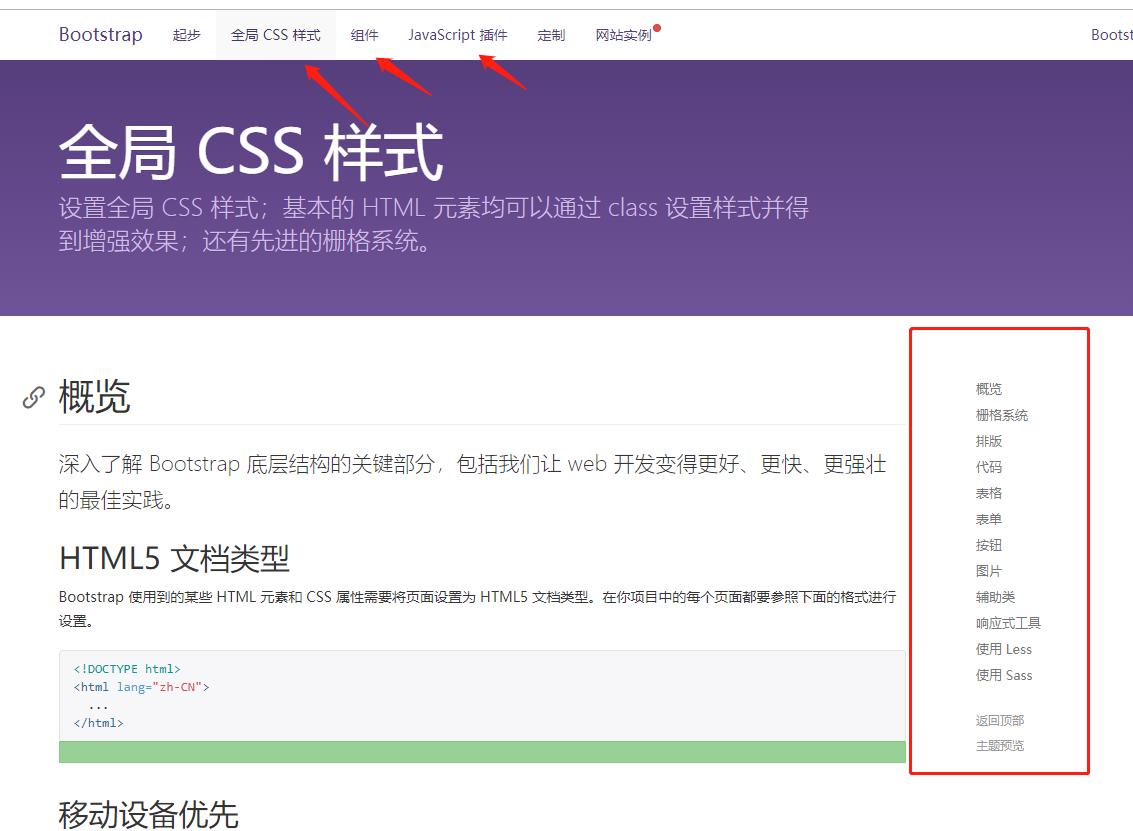Select the 全局 CSS 样式 nav tab
The width and height of the screenshot is (1133, 831).
tap(275, 35)
